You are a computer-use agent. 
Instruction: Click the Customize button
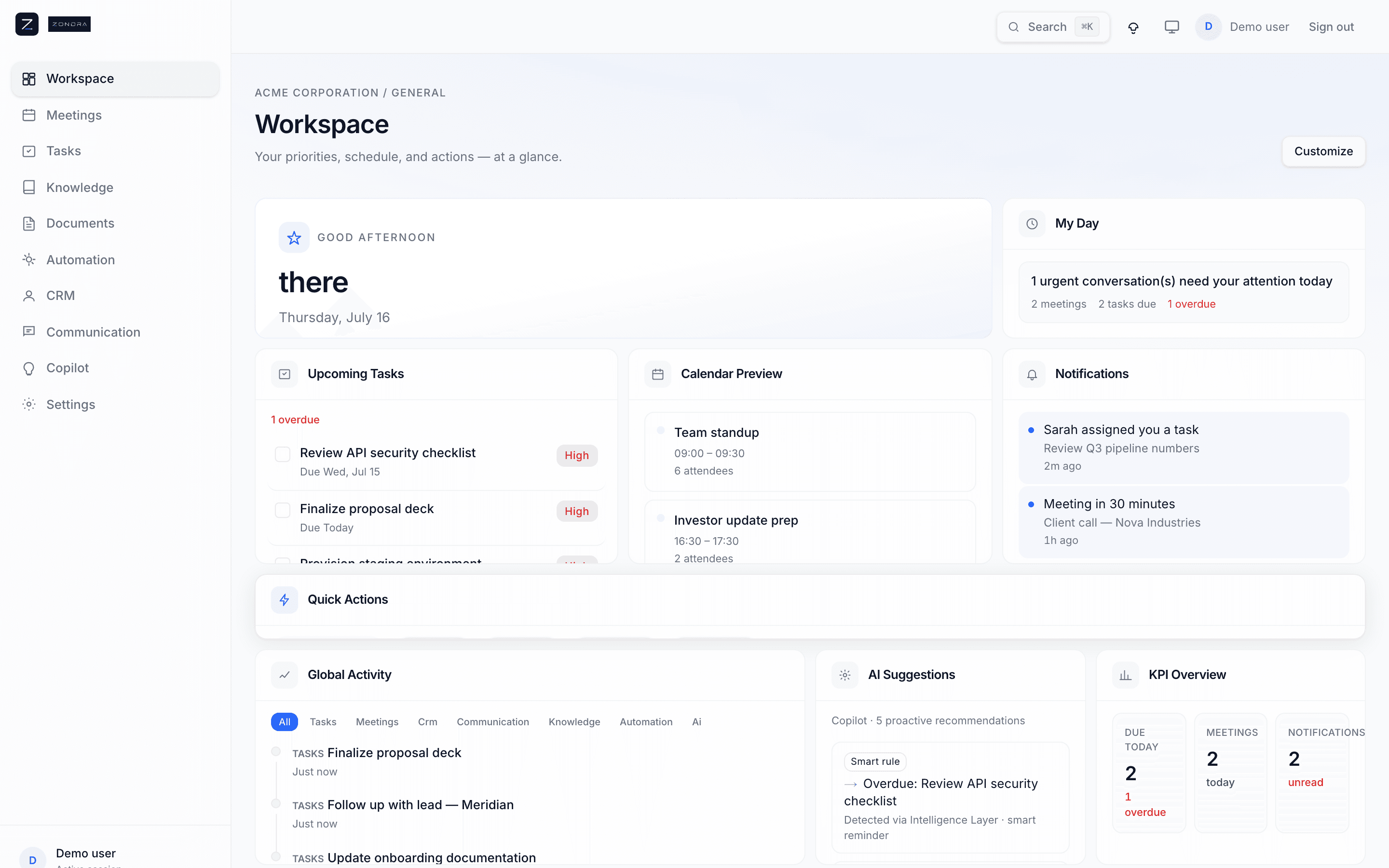pos(1323,151)
